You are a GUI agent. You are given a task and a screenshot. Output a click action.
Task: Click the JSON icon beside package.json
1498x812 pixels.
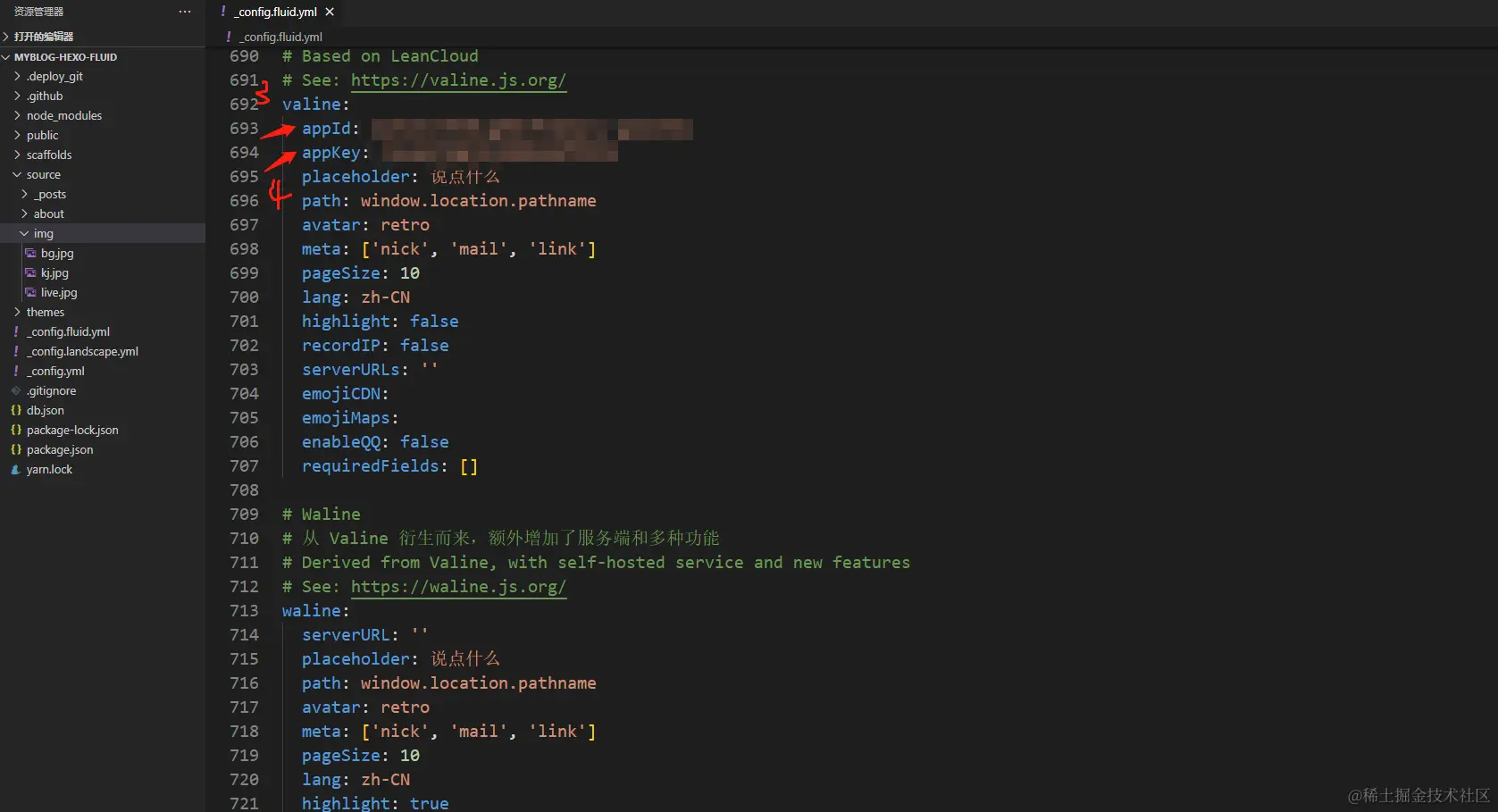click(x=16, y=449)
